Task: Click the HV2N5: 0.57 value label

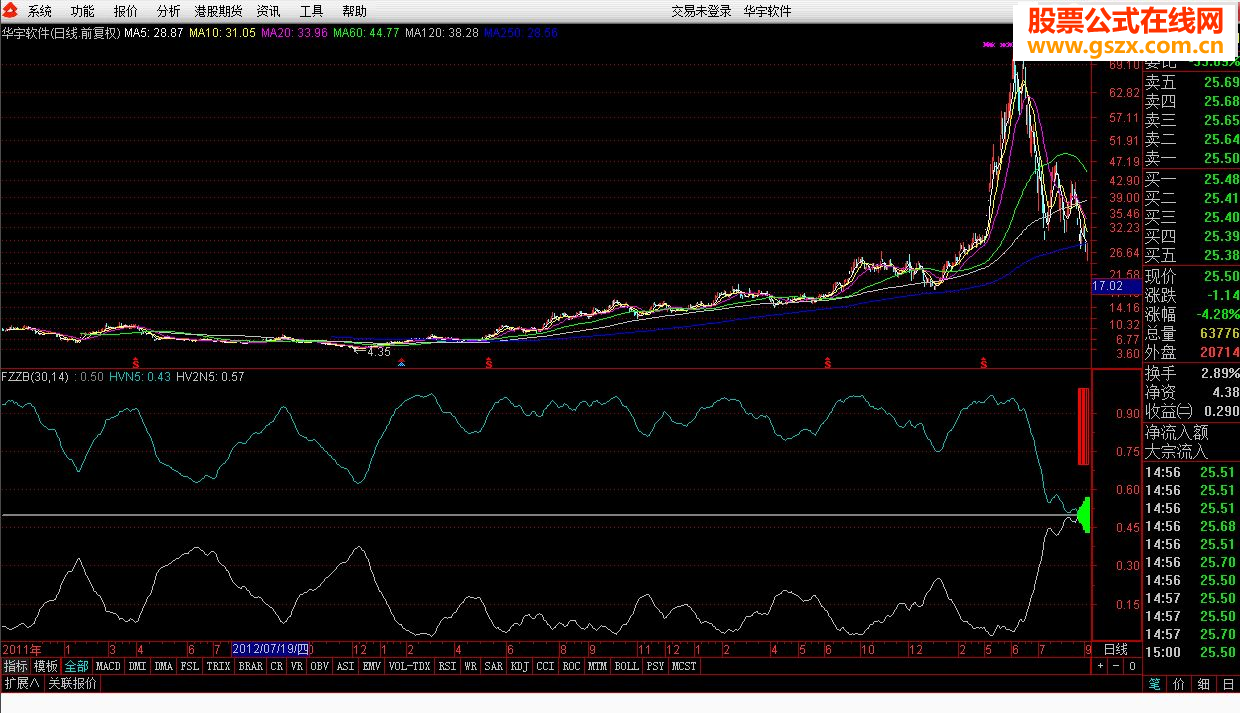Action: pos(210,377)
